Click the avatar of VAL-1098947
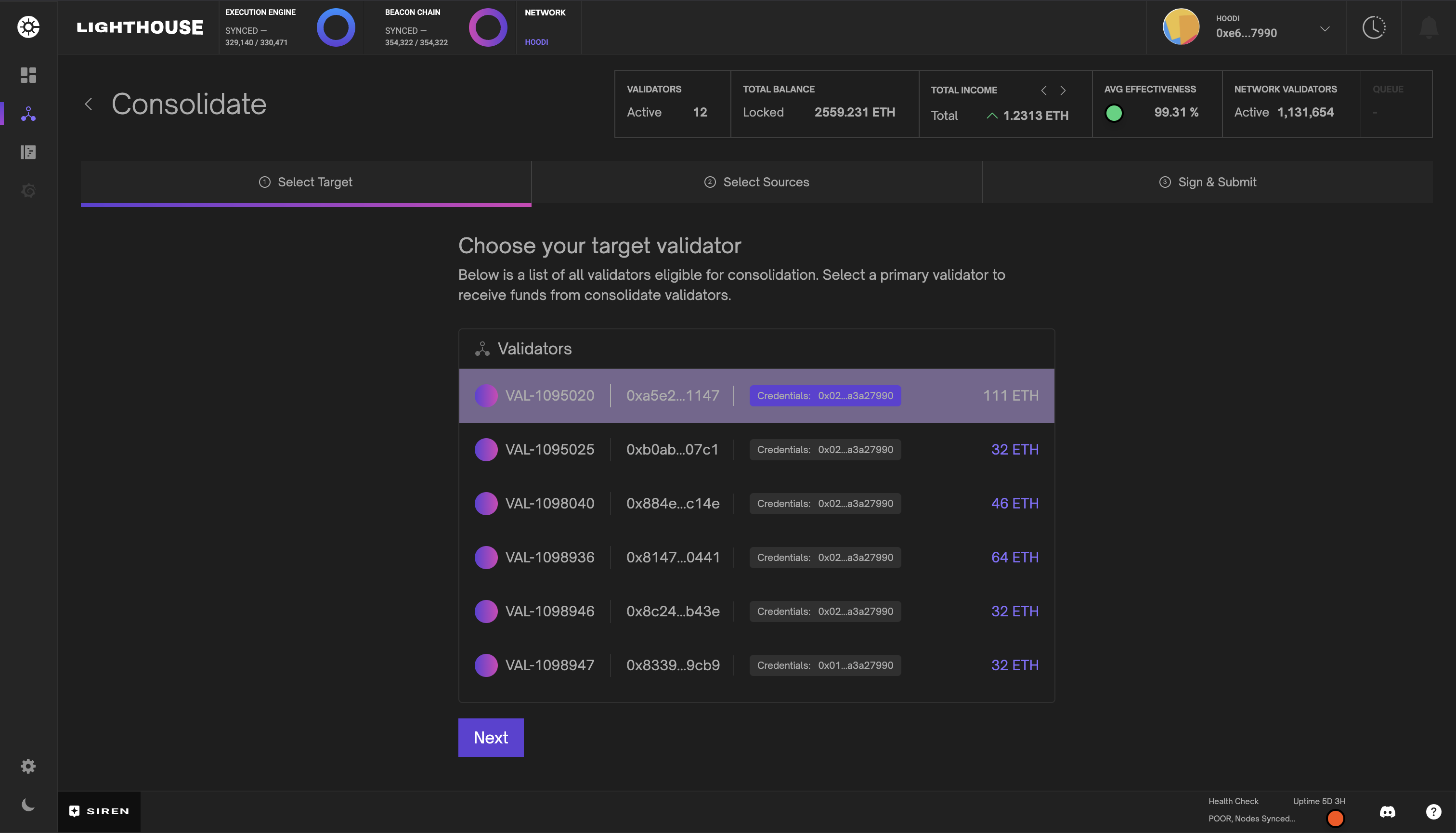This screenshot has width=1456, height=833. tap(486, 665)
